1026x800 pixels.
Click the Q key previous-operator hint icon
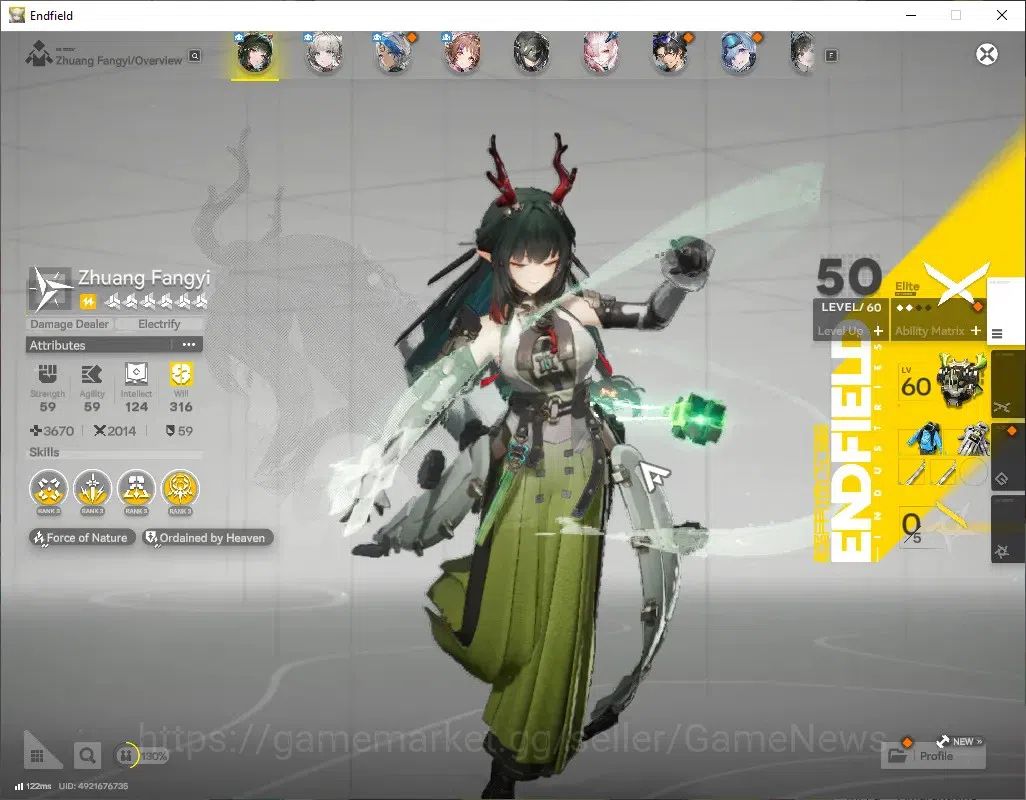coord(195,56)
